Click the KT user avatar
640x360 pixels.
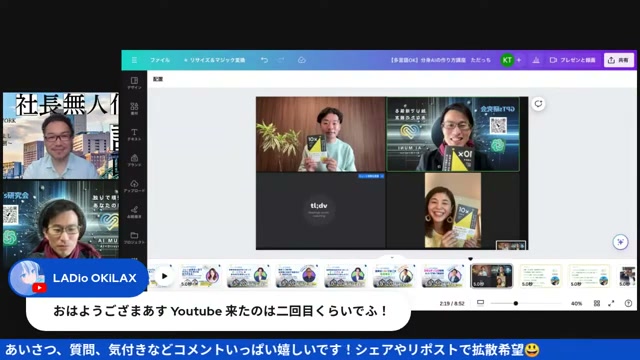pos(507,60)
